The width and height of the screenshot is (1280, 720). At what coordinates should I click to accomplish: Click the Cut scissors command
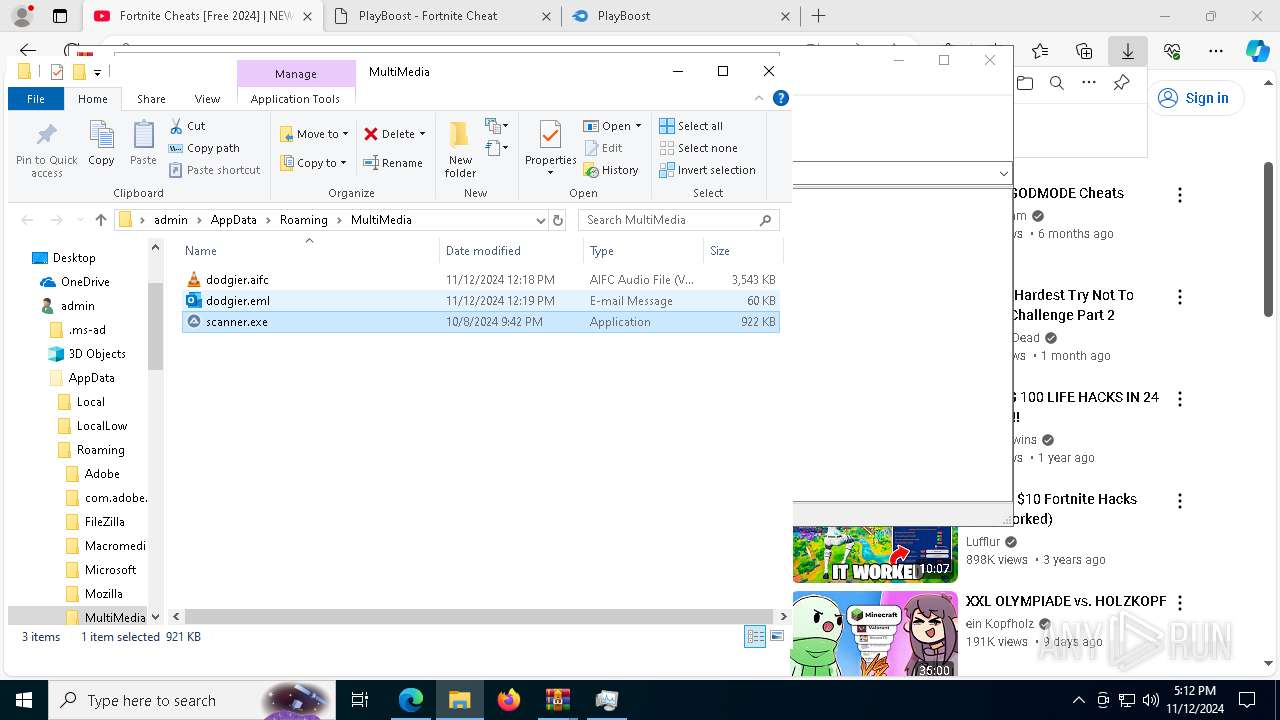coord(188,126)
